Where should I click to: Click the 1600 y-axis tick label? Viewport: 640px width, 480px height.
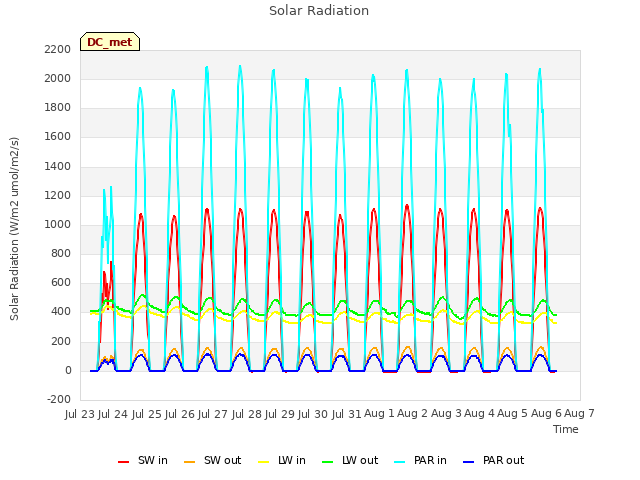point(58,137)
